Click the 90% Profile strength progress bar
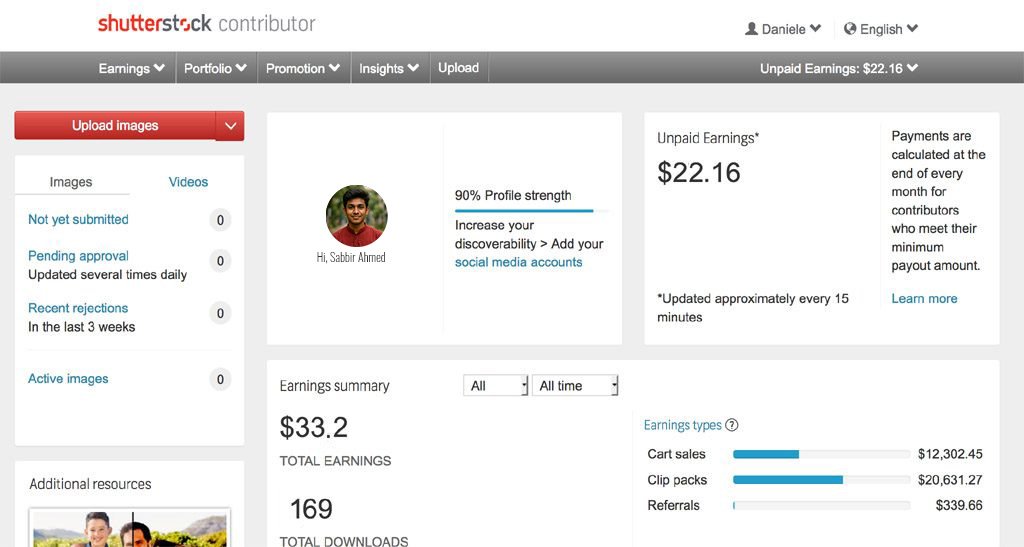Screen dimensions: 1024x547 (x=524, y=211)
